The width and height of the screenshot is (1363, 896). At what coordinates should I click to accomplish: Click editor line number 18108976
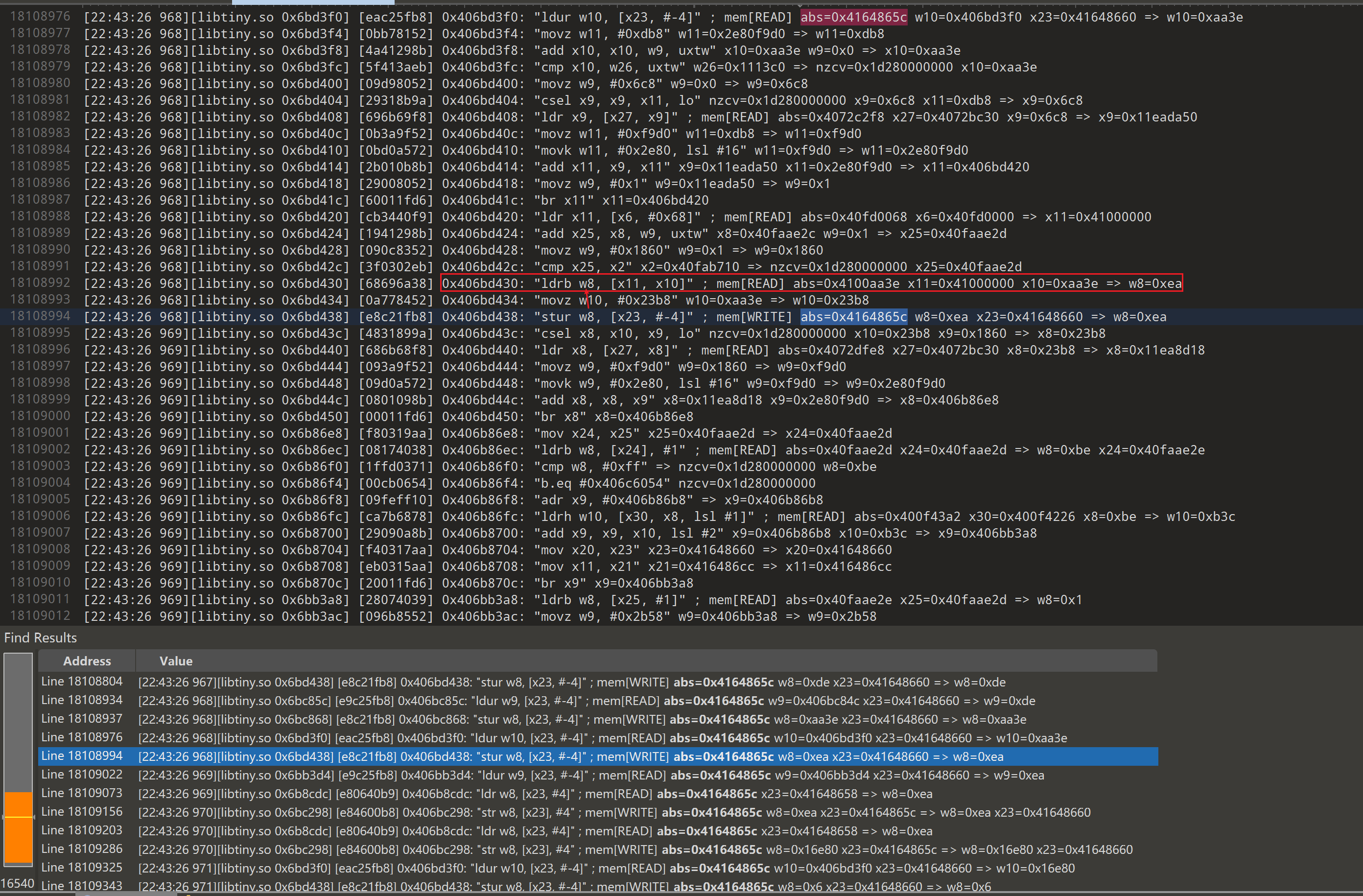(x=40, y=17)
